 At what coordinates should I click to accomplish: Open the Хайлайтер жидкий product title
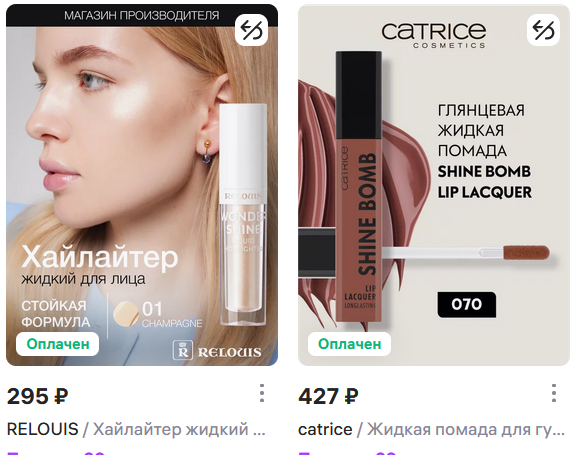coord(179,429)
